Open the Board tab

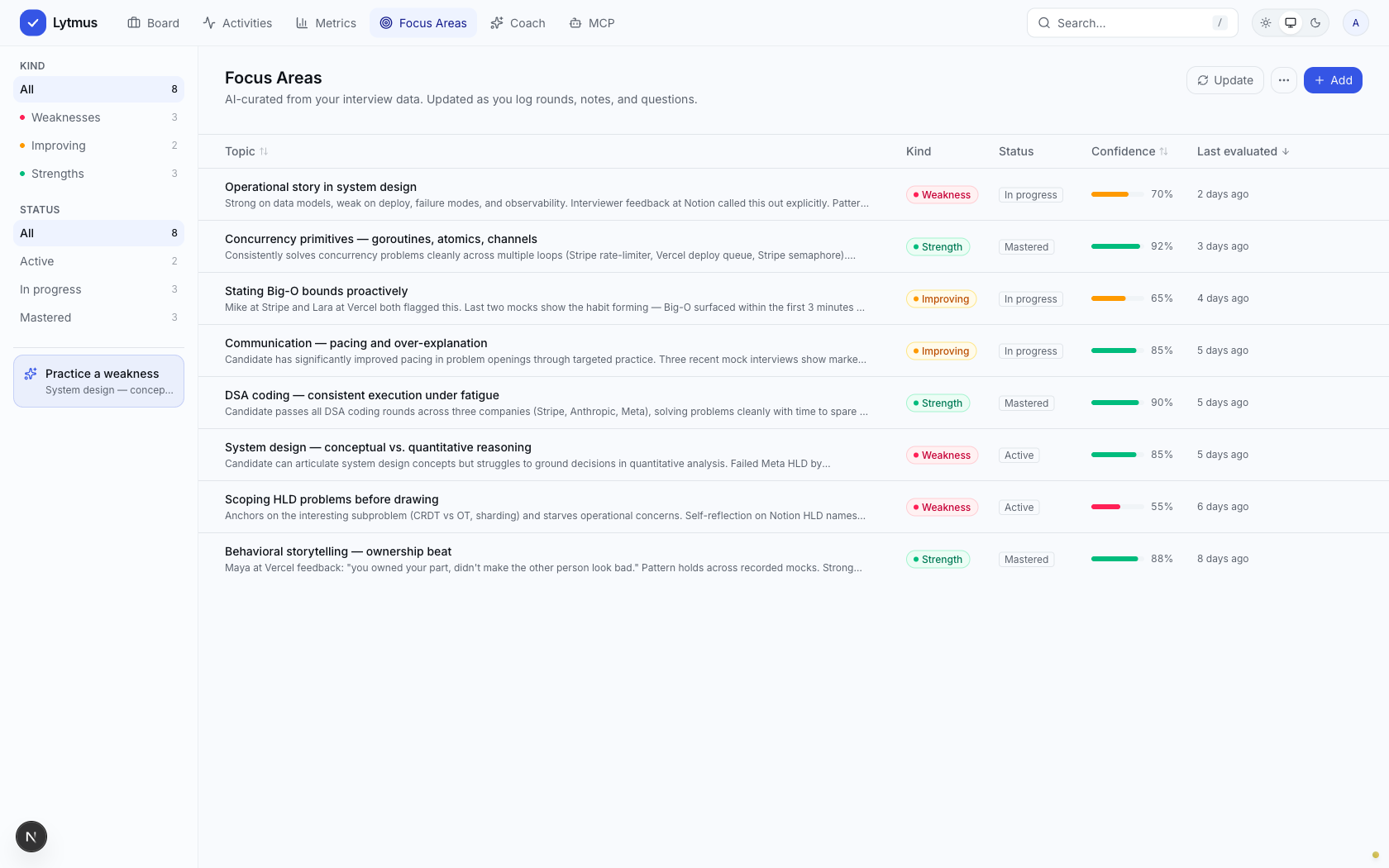pos(154,23)
